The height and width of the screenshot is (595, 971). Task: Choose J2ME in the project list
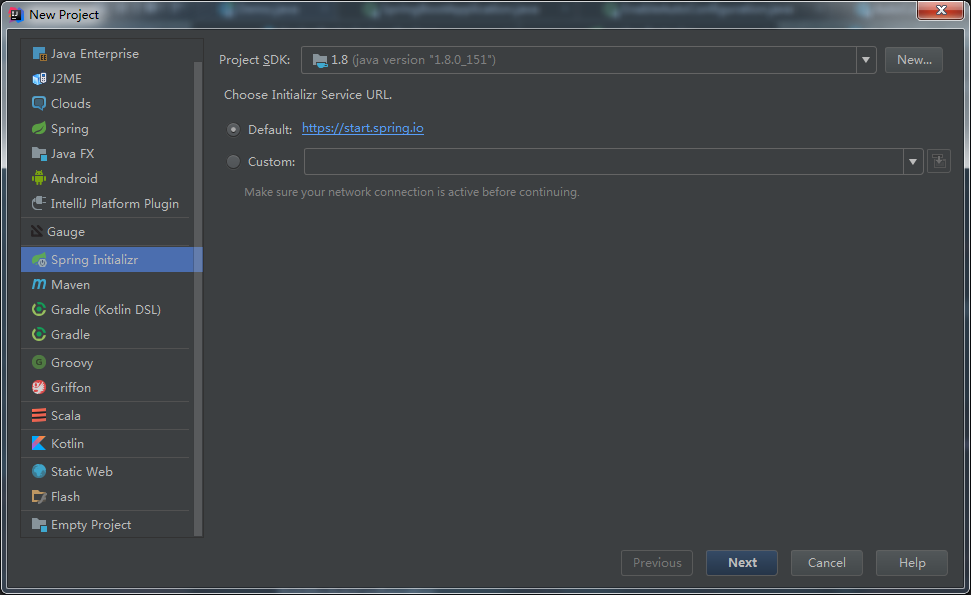click(108, 79)
